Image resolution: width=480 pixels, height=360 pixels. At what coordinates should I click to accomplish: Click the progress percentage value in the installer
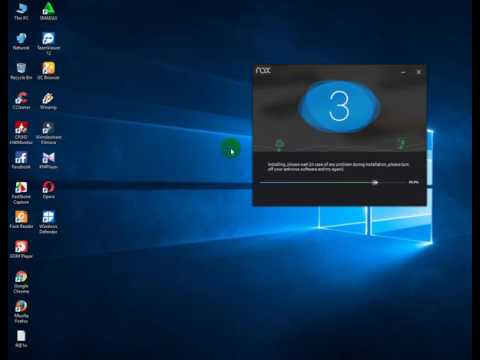click(x=413, y=182)
